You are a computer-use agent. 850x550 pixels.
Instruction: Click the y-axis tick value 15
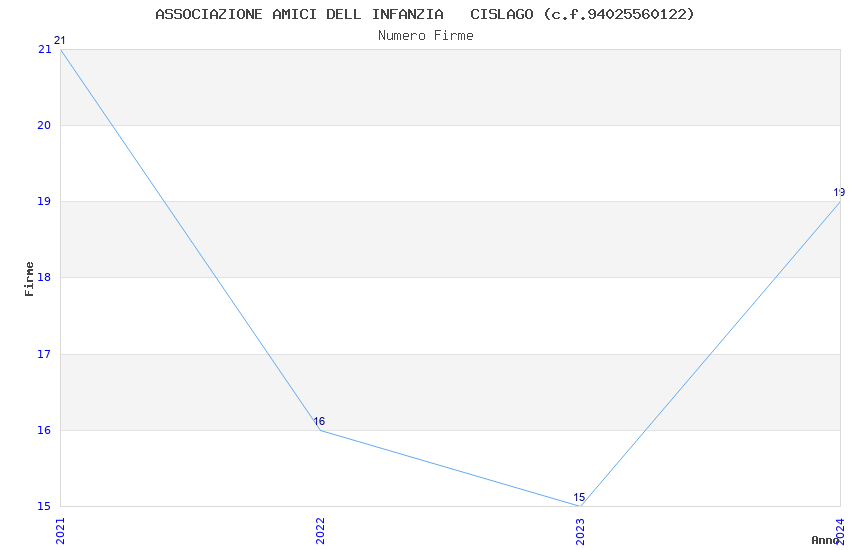pyautogui.click(x=44, y=507)
